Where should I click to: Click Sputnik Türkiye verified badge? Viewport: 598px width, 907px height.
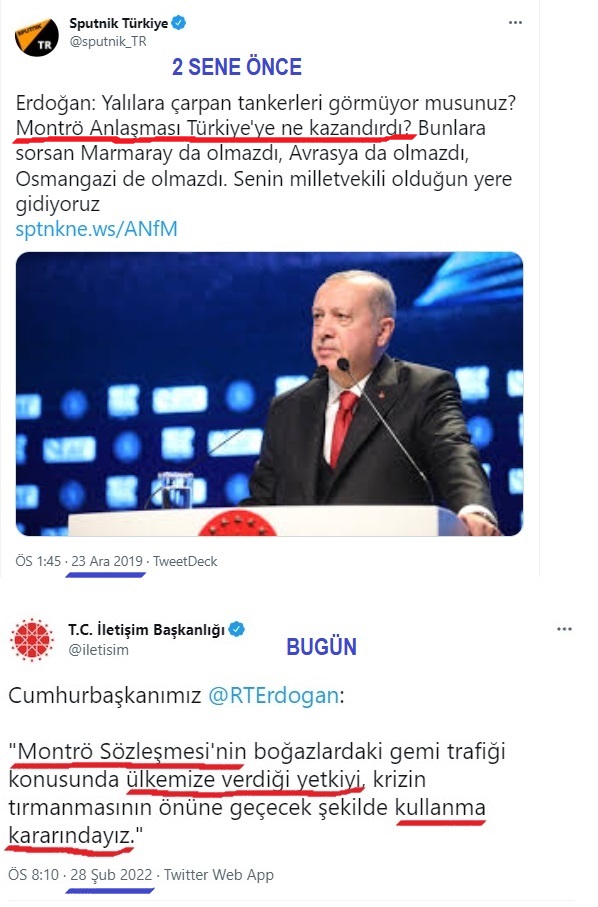coord(179,23)
